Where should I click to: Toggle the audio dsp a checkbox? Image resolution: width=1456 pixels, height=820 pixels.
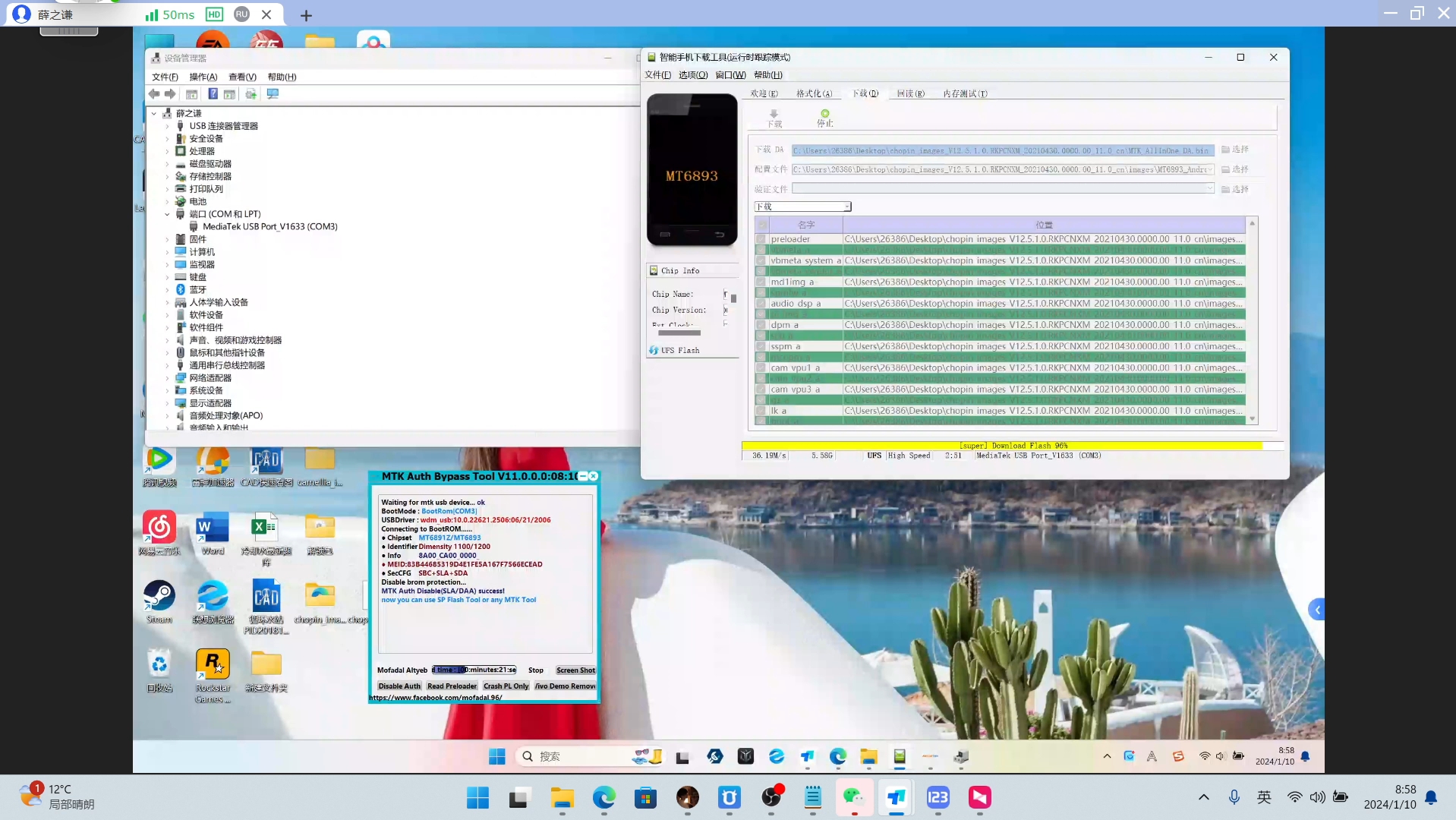click(761, 303)
